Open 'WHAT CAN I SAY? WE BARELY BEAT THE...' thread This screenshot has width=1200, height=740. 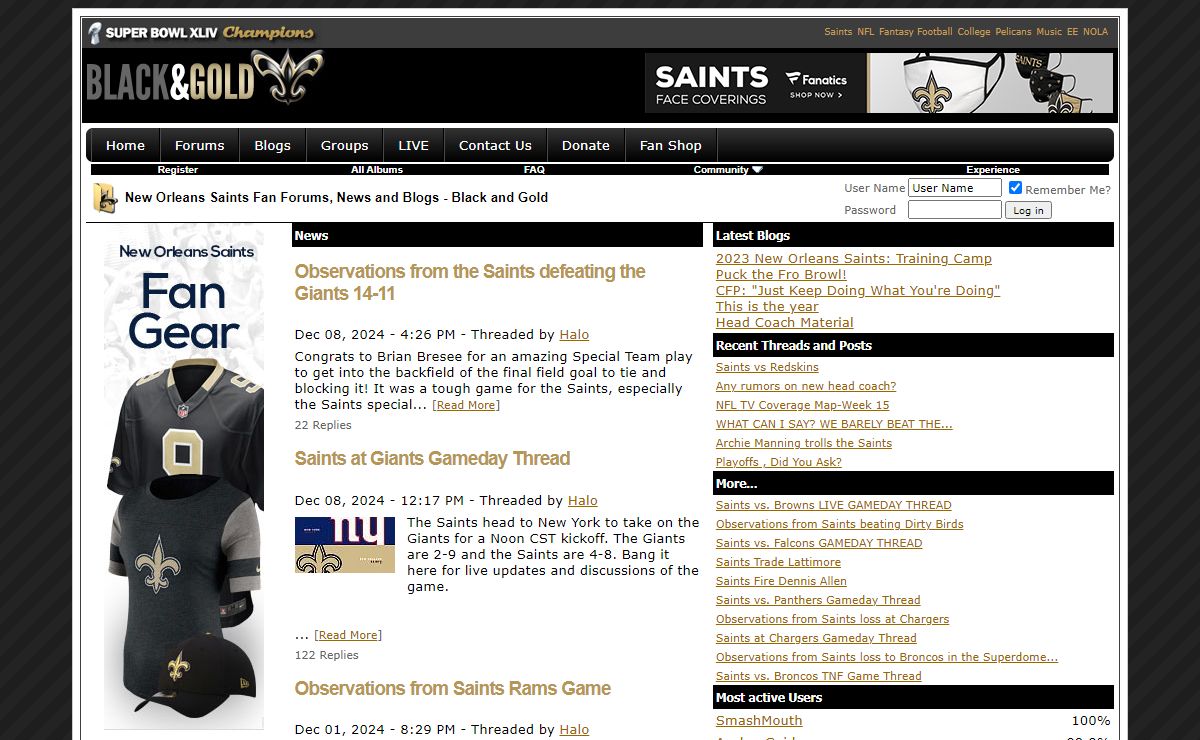834,424
